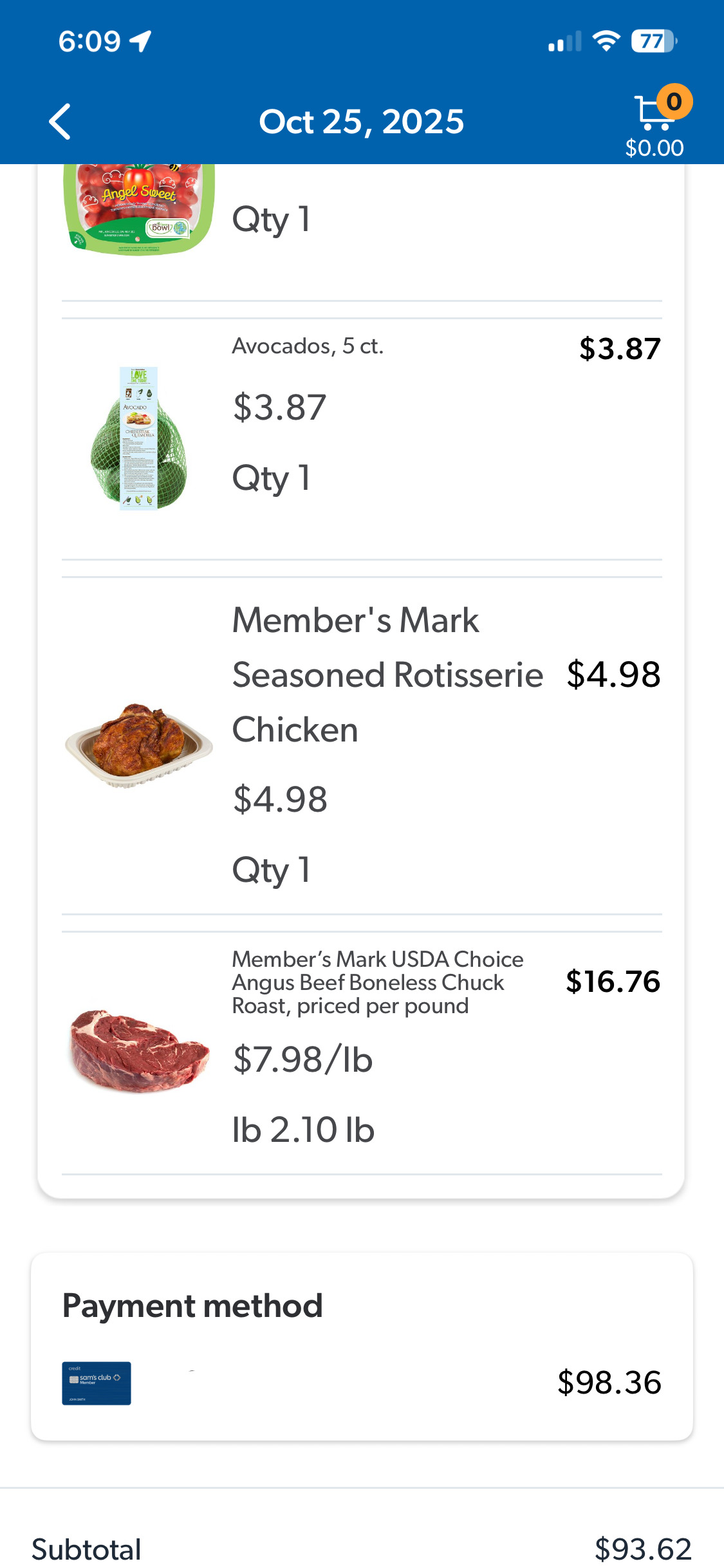Open the avocado bag product image
This screenshot has width=724, height=1568.
point(139,438)
